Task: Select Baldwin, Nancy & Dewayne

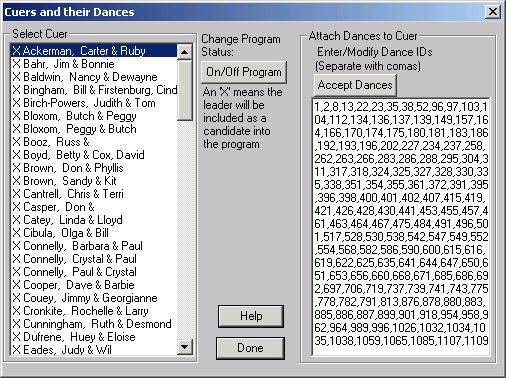Action: click(94, 77)
